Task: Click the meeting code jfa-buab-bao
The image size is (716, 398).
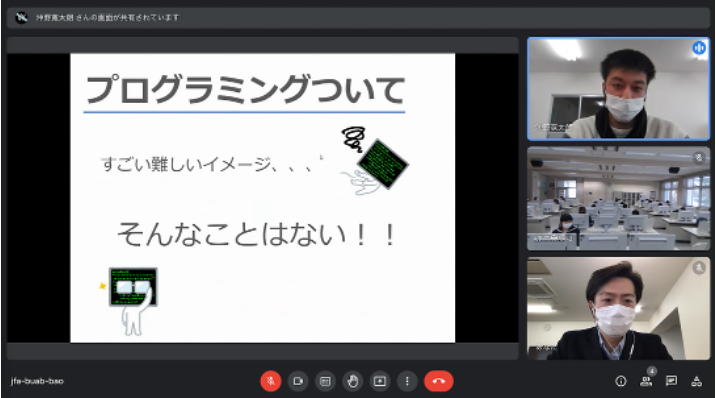Action: coord(37,381)
